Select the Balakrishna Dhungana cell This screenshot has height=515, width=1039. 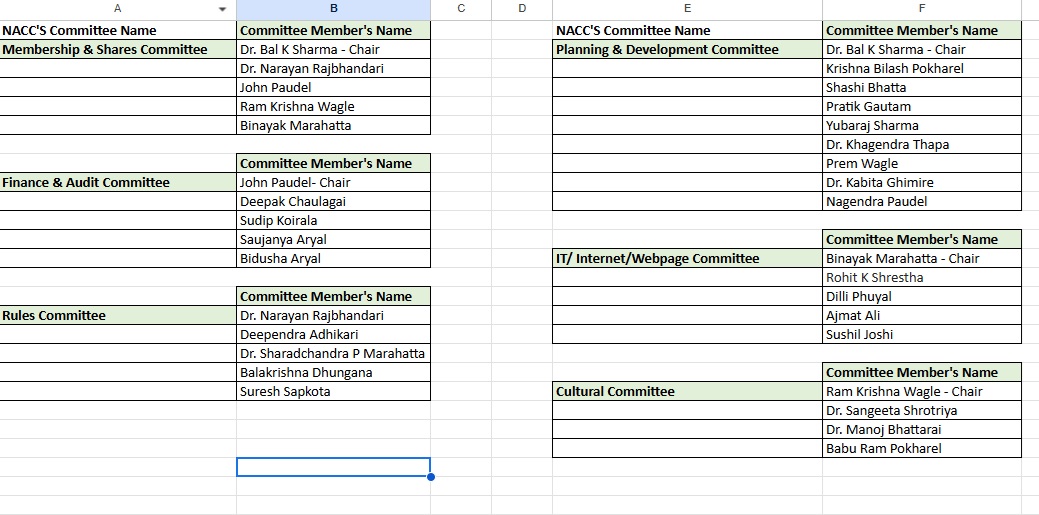[333, 372]
